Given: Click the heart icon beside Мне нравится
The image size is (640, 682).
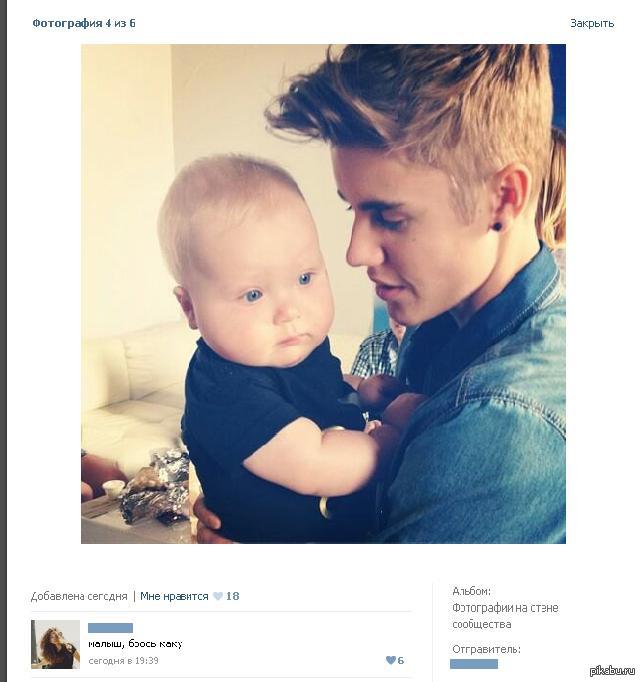Looking at the screenshot, I should point(218,596).
